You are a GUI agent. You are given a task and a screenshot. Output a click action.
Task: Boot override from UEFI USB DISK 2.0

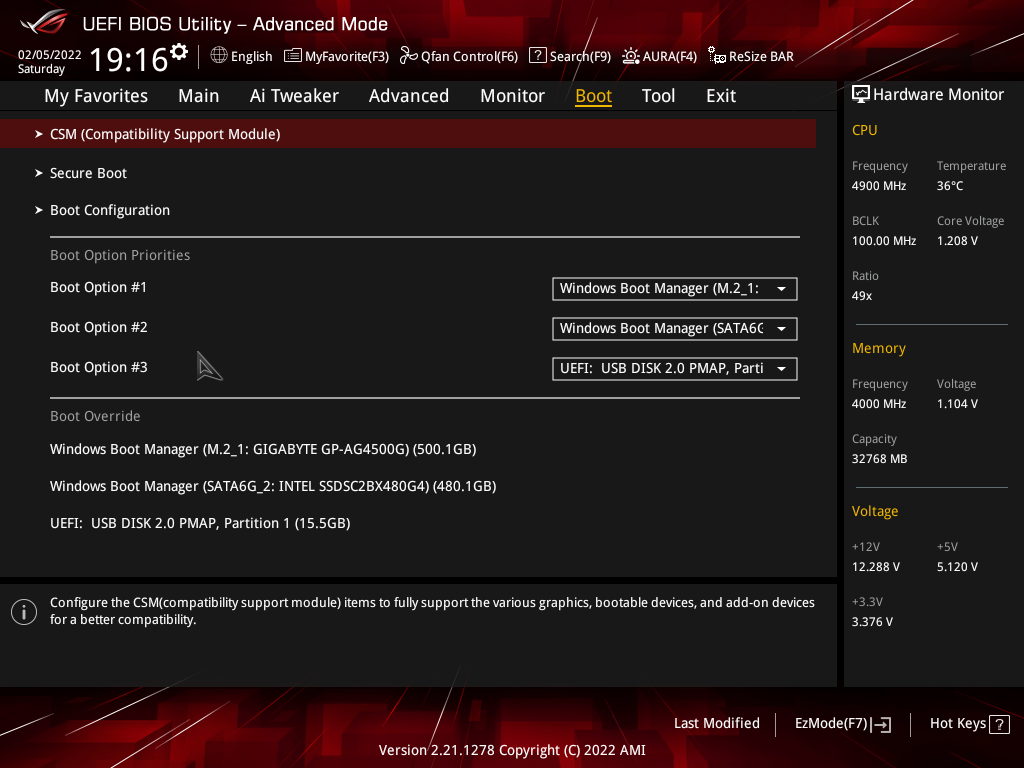[x=200, y=523]
